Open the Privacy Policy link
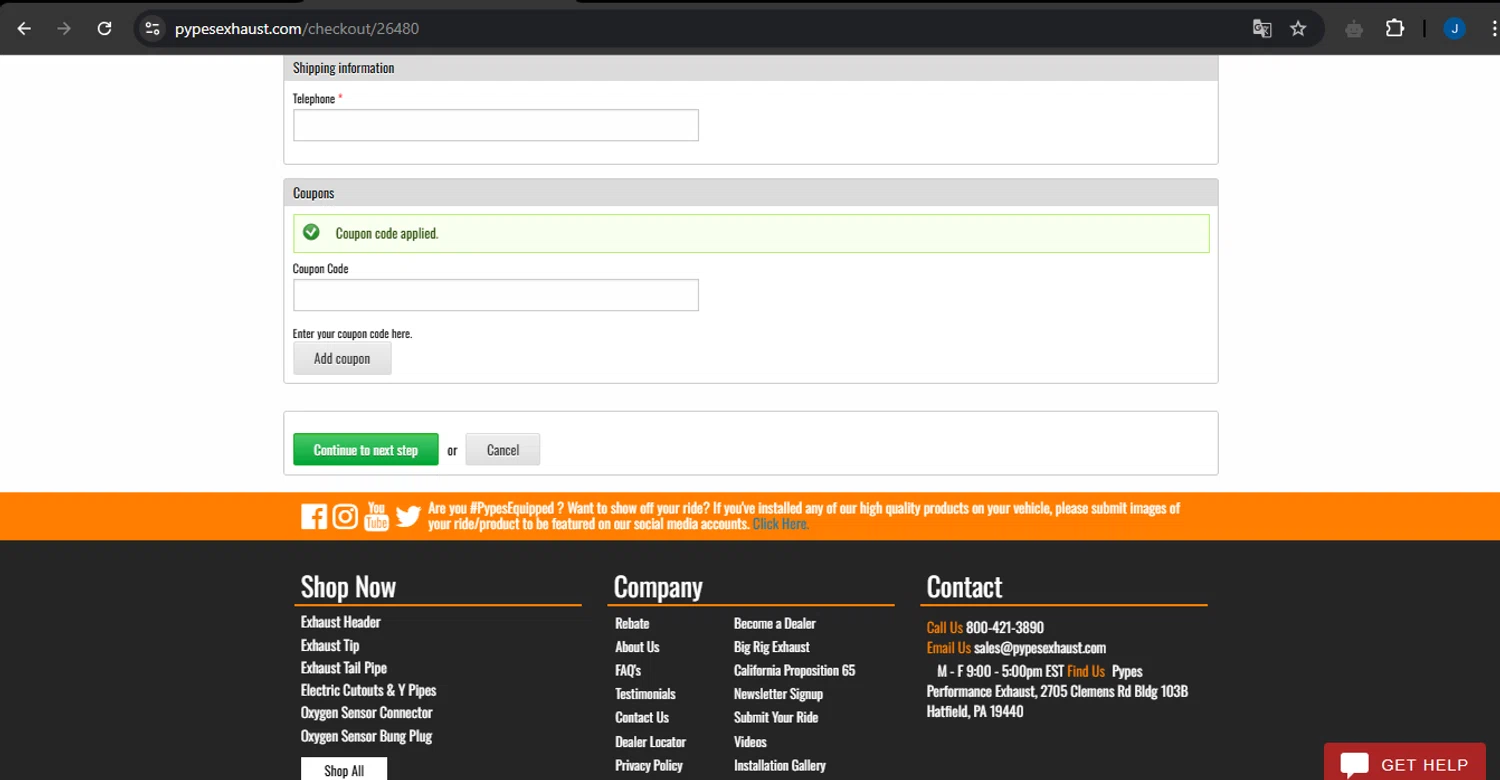 pos(649,765)
